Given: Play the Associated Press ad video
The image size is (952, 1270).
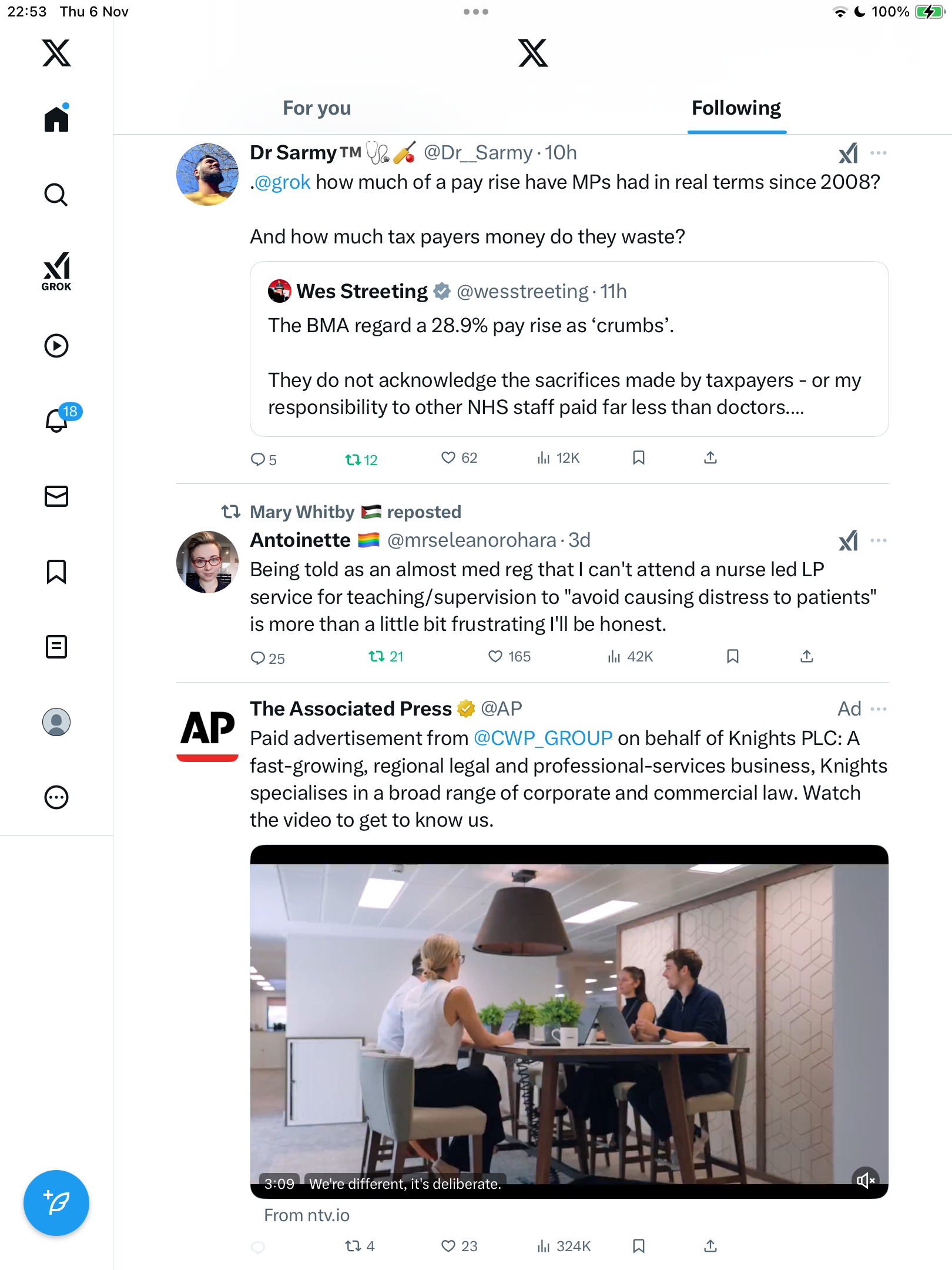Looking at the screenshot, I should click(x=569, y=1021).
